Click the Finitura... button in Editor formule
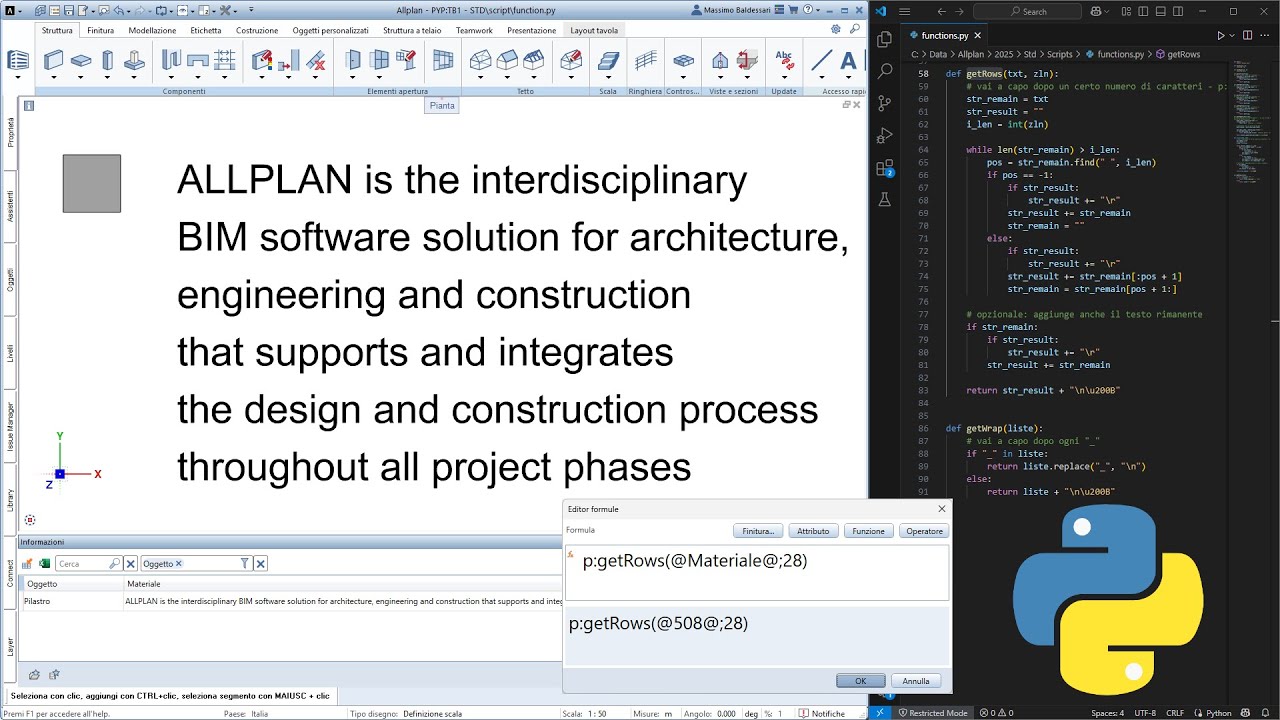This screenshot has width=1280, height=720. click(x=758, y=531)
